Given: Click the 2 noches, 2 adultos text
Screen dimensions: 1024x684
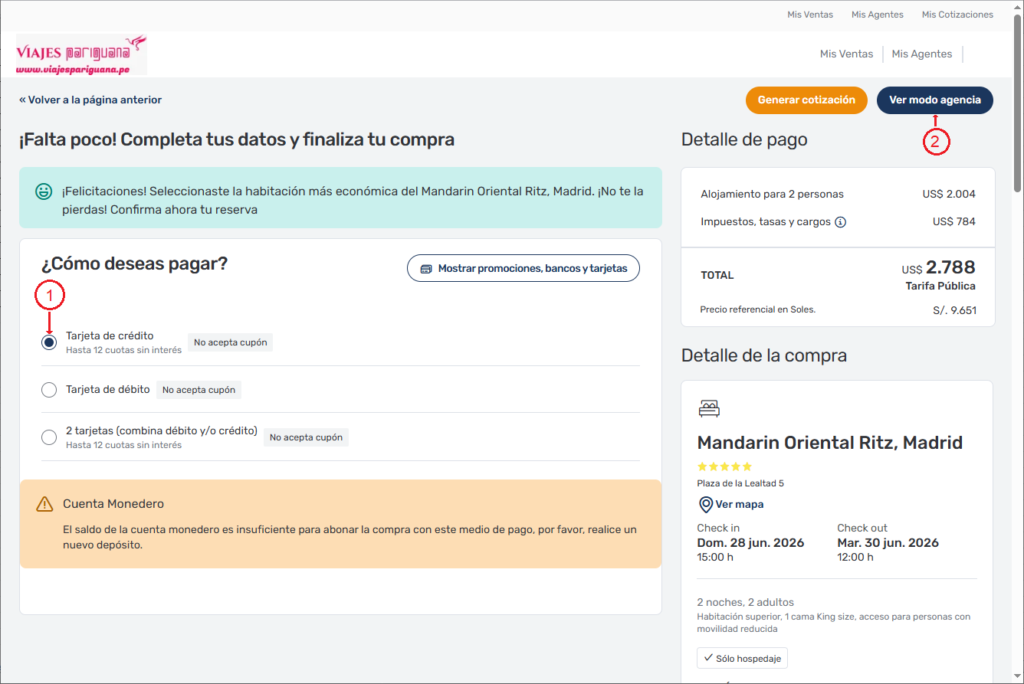Looking at the screenshot, I should pos(745,602).
